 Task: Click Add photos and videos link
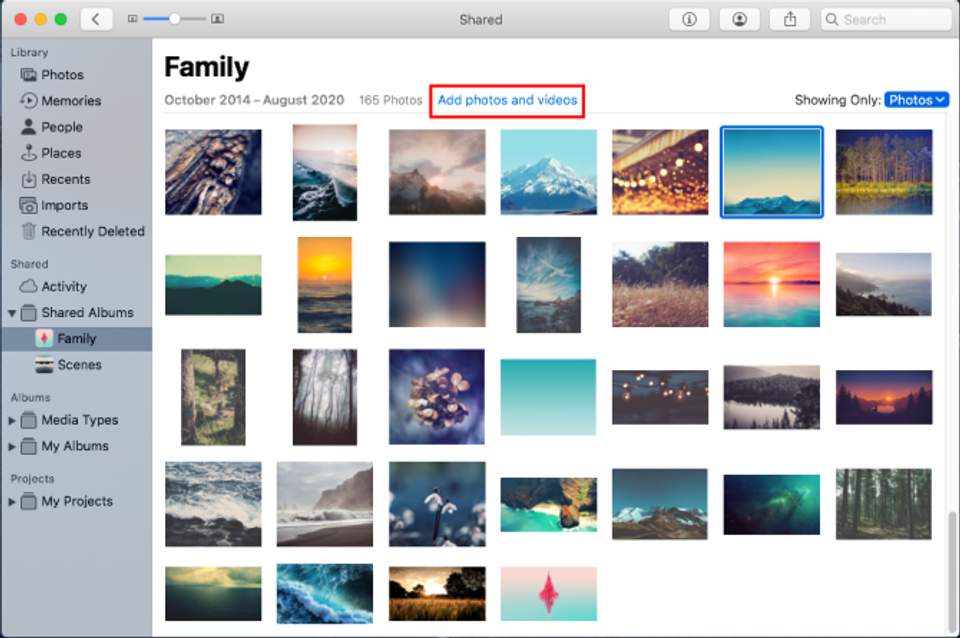508,100
